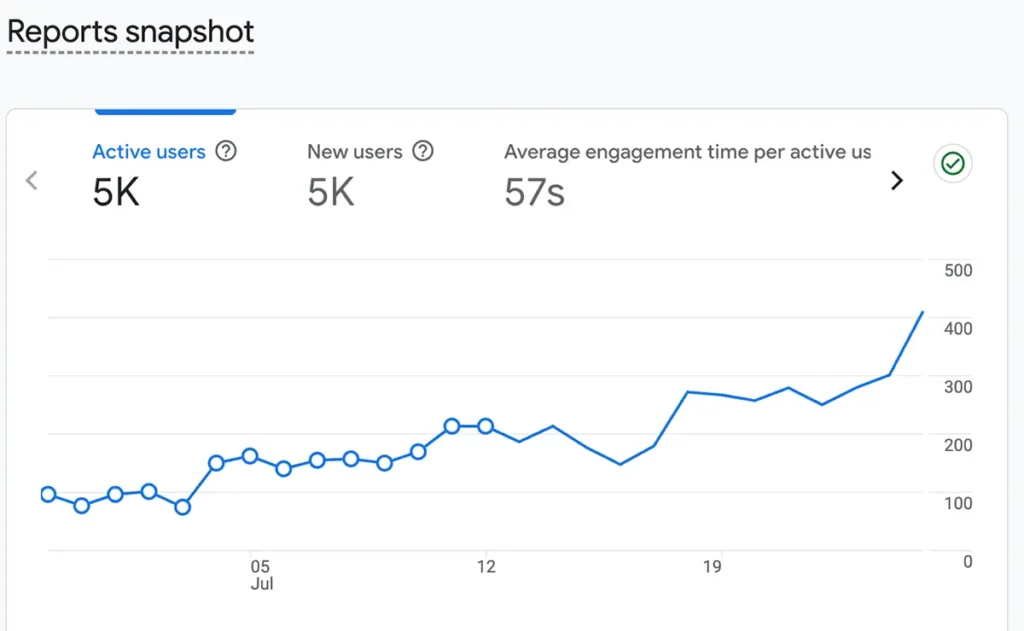
Task: Open the New users help icon
Action: [423, 151]
